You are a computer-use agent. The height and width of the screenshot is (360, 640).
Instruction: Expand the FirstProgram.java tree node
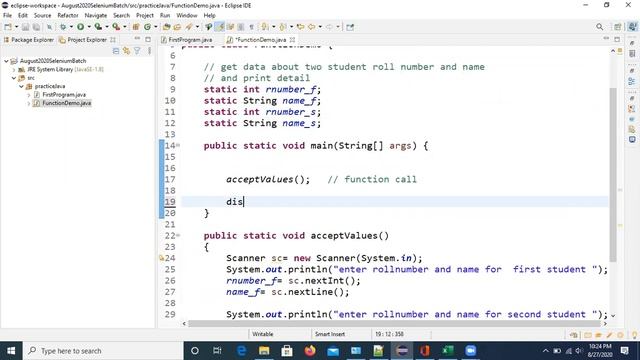[29, 95]
